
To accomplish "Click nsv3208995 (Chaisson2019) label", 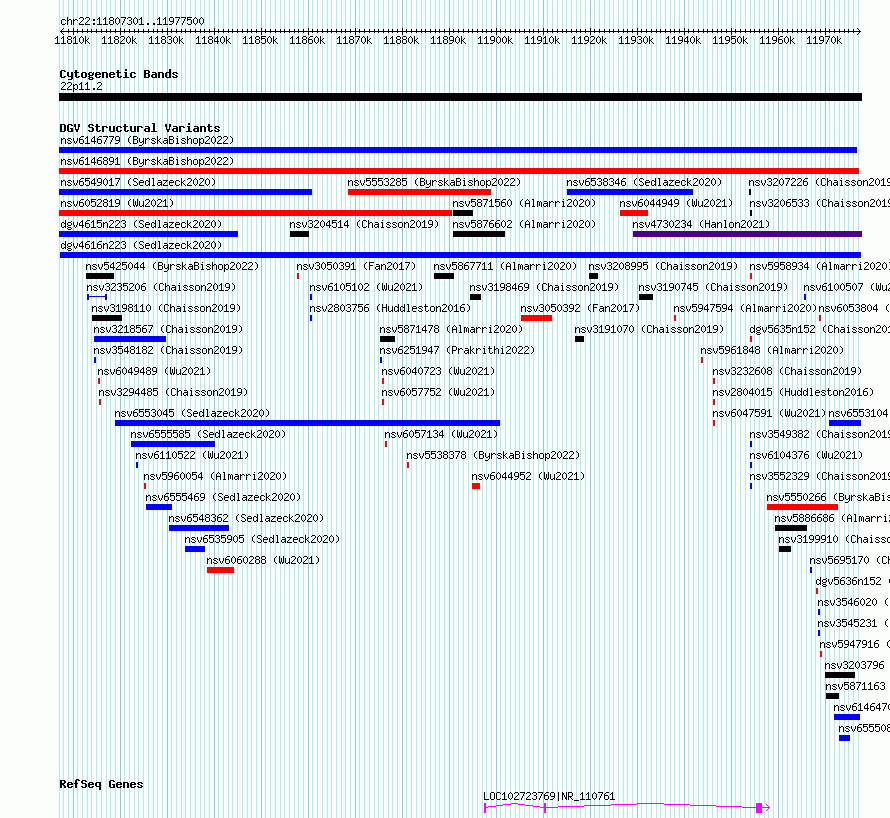I will pyautogui.click(x=663, y=266).
